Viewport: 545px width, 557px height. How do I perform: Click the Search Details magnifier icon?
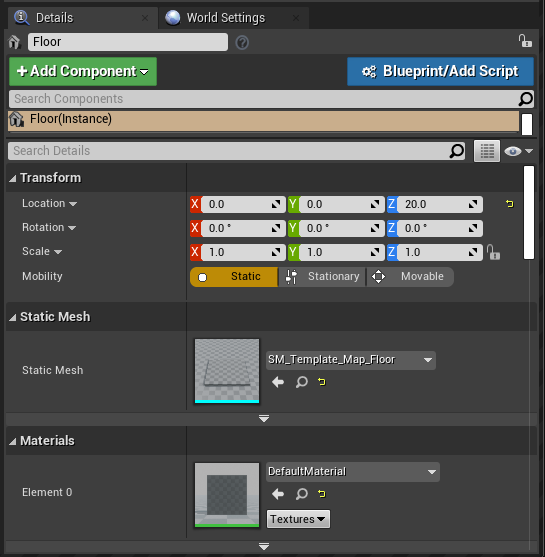(x=457, y=151)
